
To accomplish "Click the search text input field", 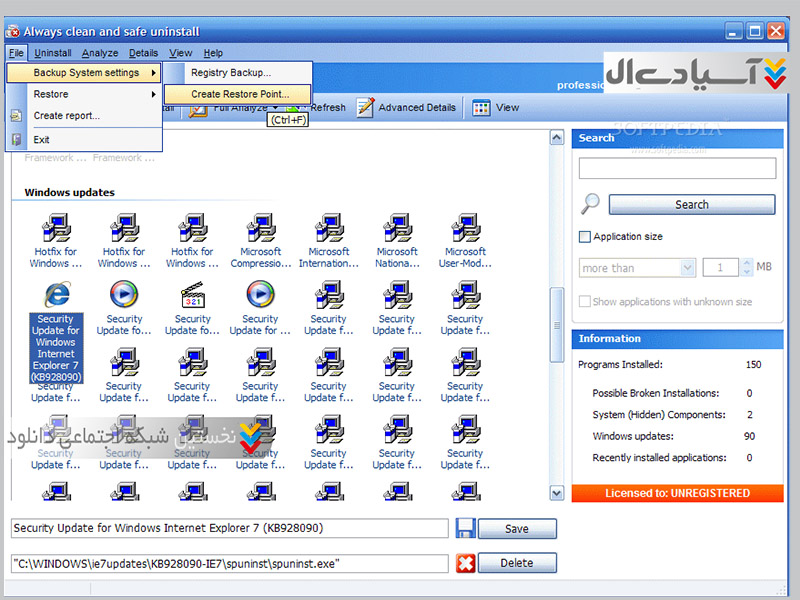I will [x=677, y=168].
